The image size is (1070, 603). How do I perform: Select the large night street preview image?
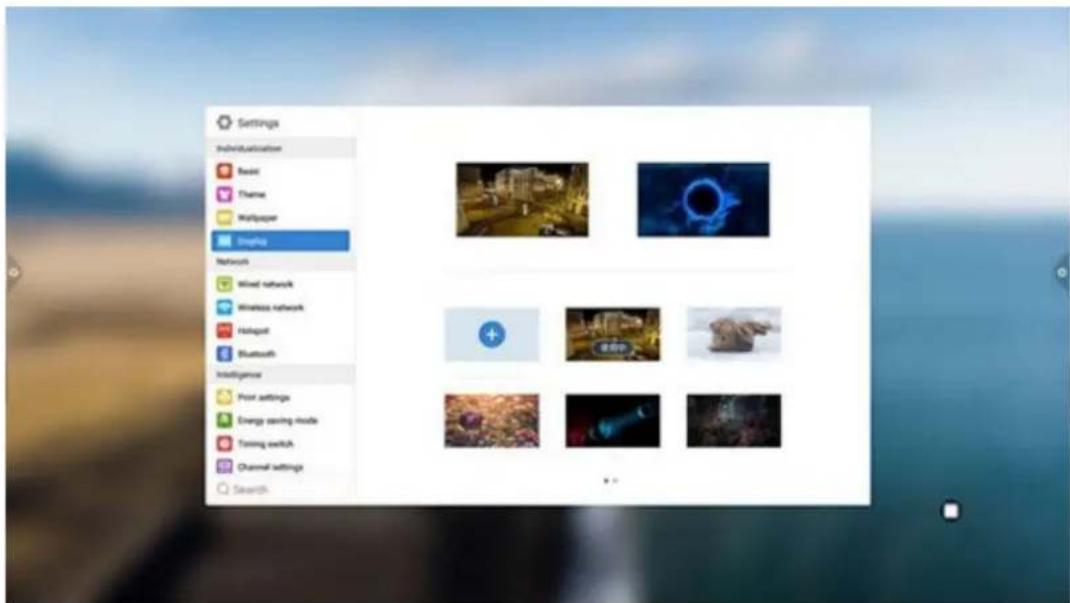(522, 200)
